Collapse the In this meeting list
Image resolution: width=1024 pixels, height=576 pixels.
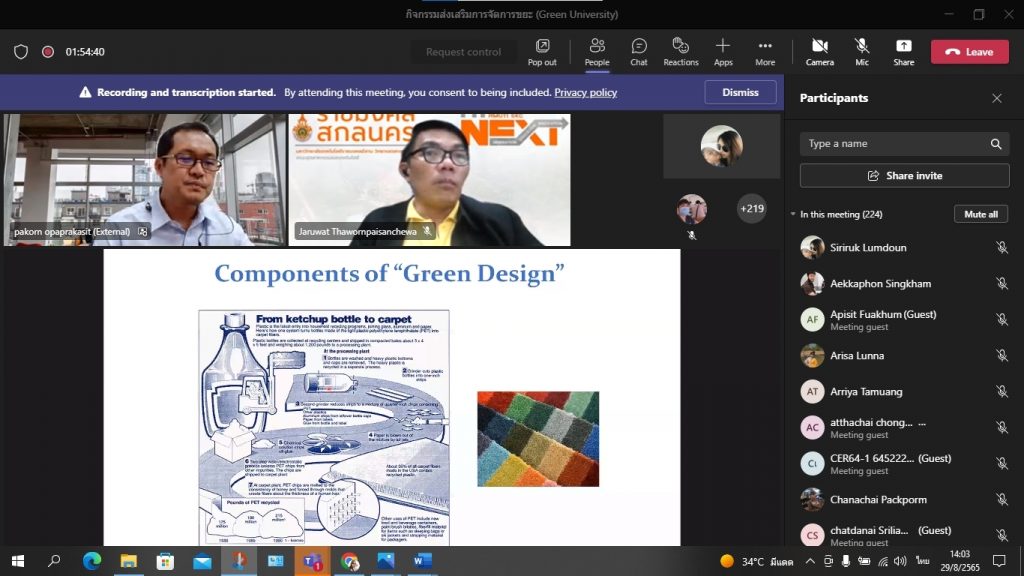coord(793,214)
